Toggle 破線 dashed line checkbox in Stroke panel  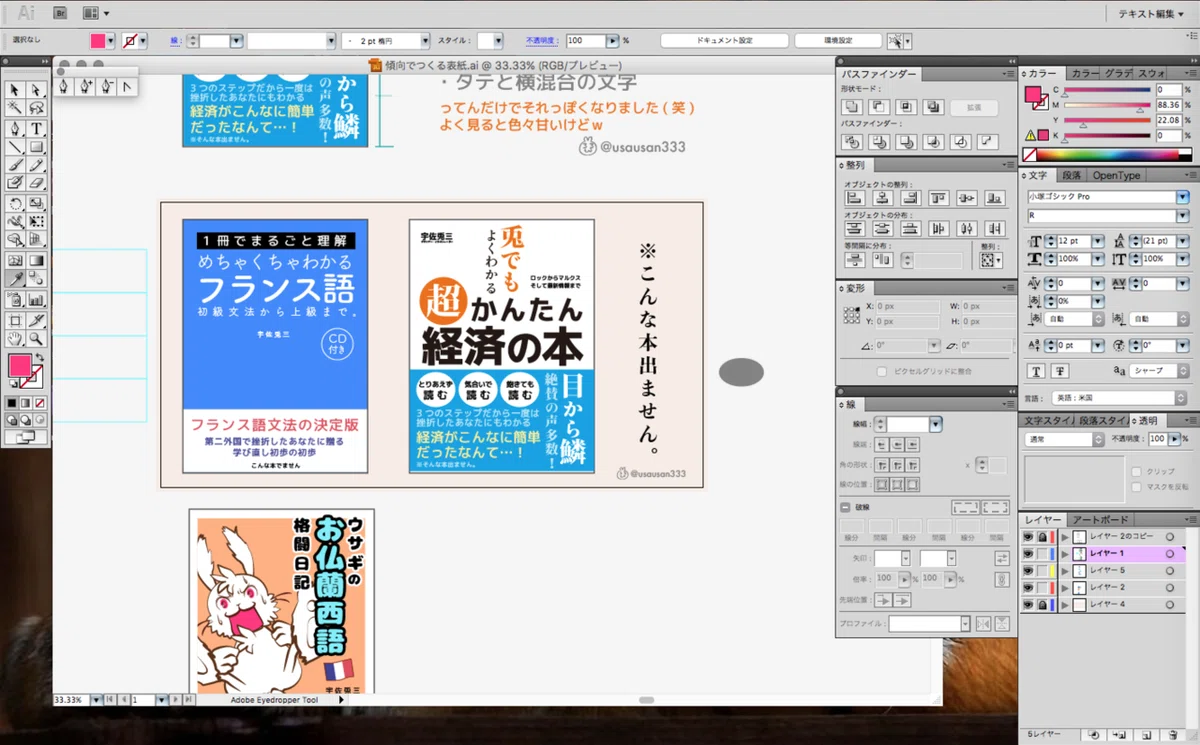pos(845,507)
